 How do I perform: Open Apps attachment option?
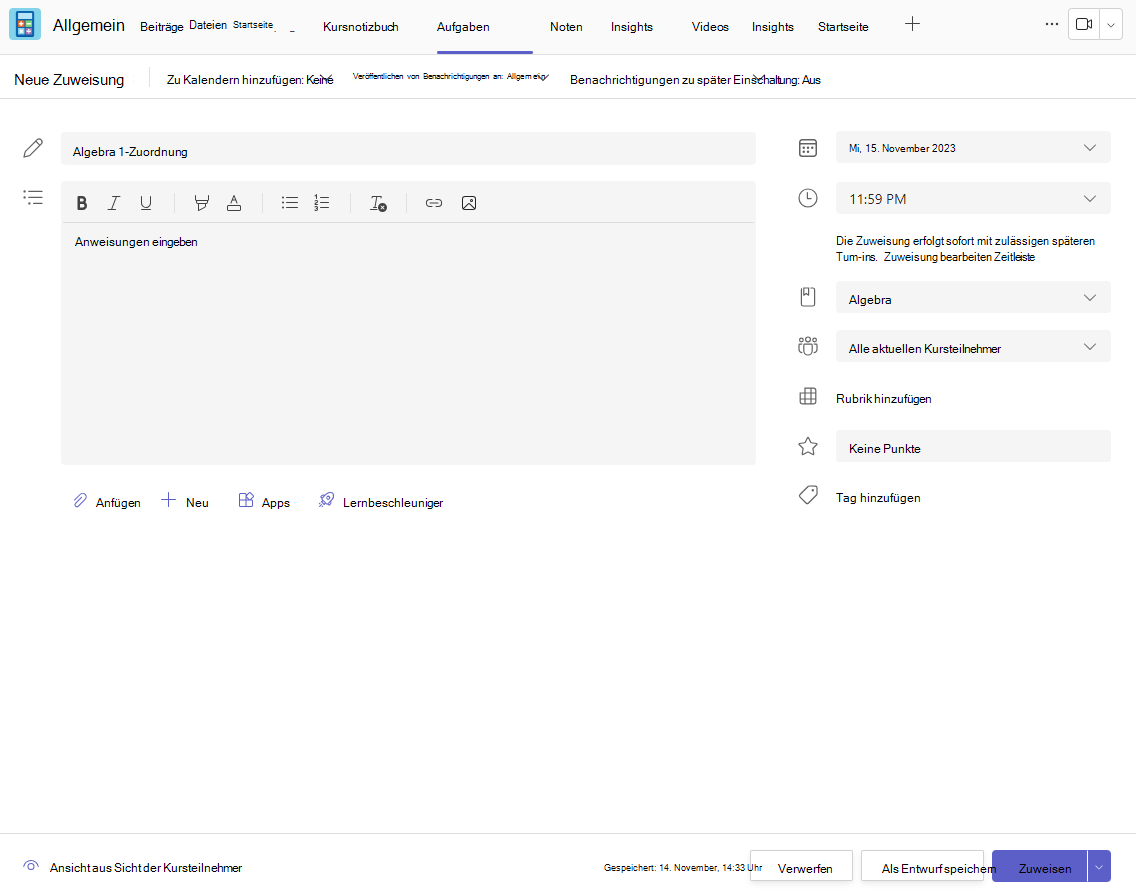tap(264, 501)
